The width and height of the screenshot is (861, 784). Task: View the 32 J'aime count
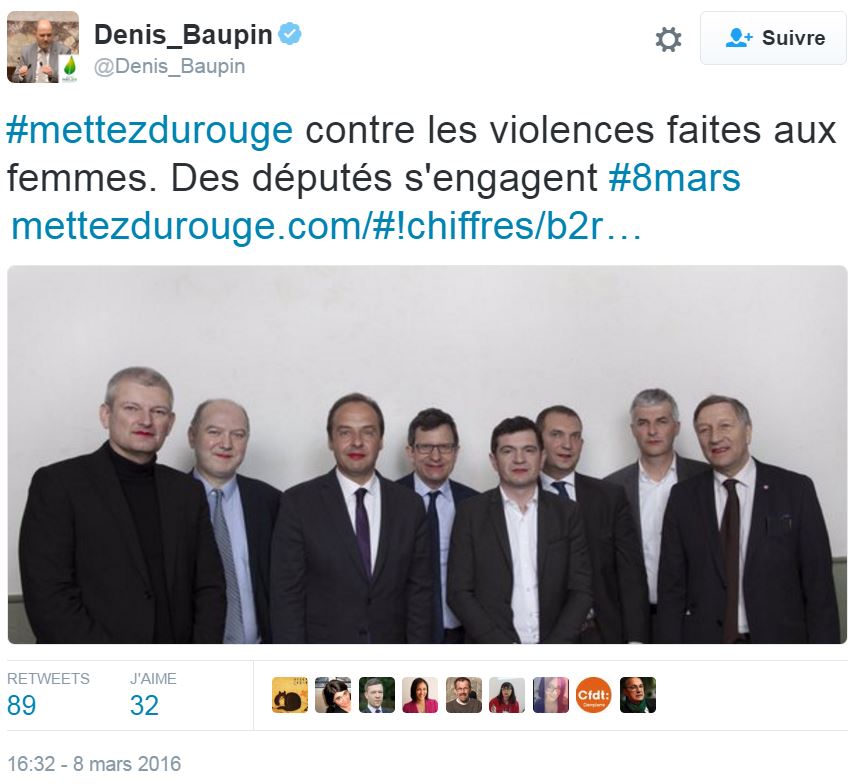point(144,705)
